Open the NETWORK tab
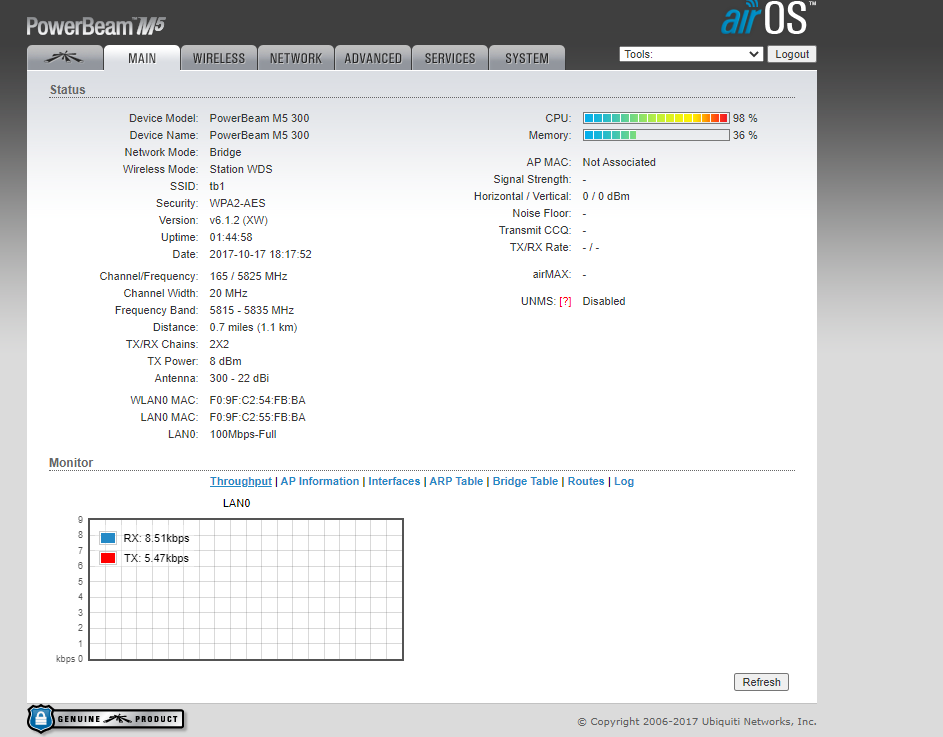 coord(296,58)
